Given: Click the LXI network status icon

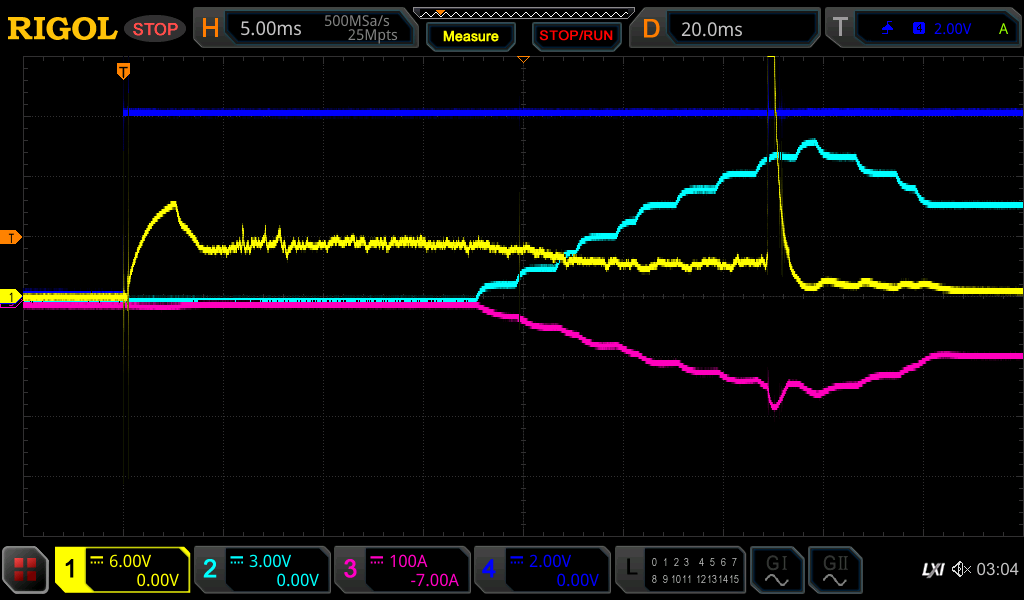Looking at the screenshot, I should click(x=932, y=569).
